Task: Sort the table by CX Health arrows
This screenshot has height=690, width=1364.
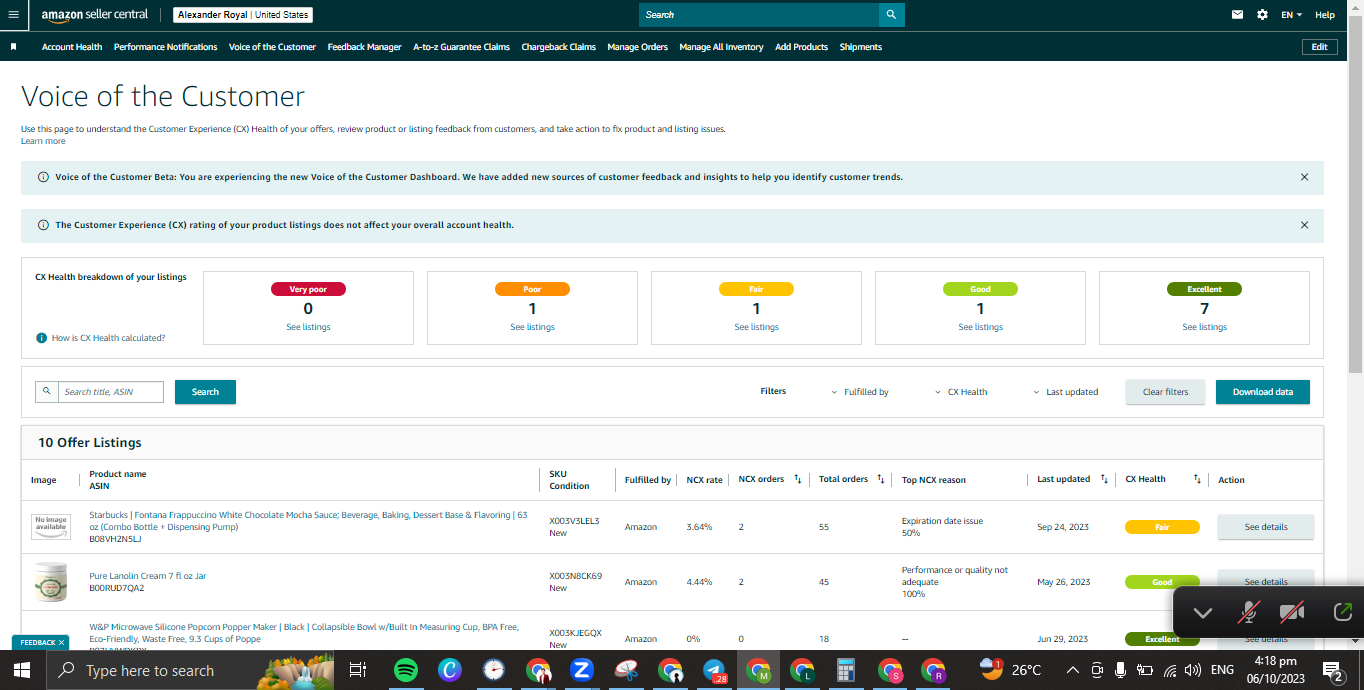Action: click(x=1197, y=479)
